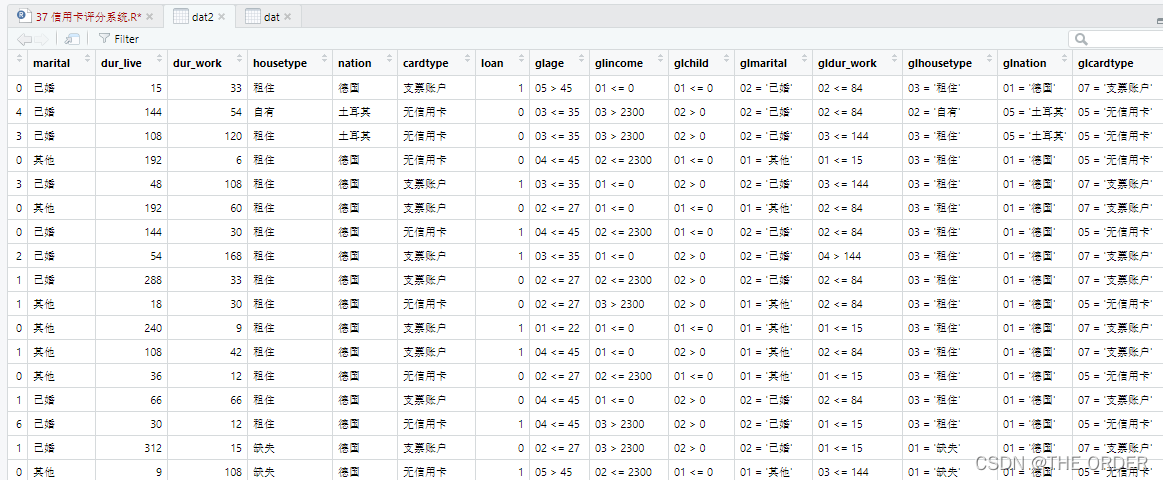Switch to the 37 信用卡评分系统.R tab
The height and width of the screenshot is (480, 1163).
pos(88,16)
